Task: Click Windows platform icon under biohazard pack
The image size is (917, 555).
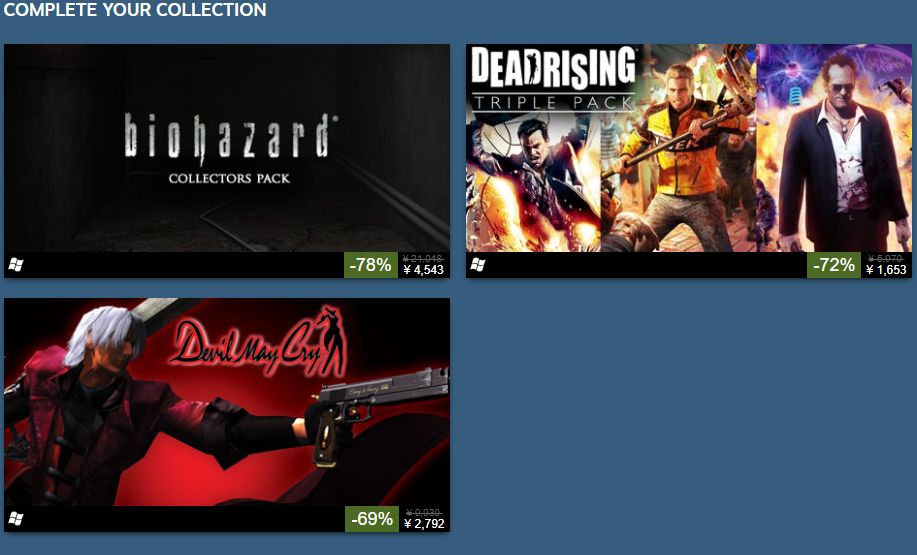Action: 16,265
